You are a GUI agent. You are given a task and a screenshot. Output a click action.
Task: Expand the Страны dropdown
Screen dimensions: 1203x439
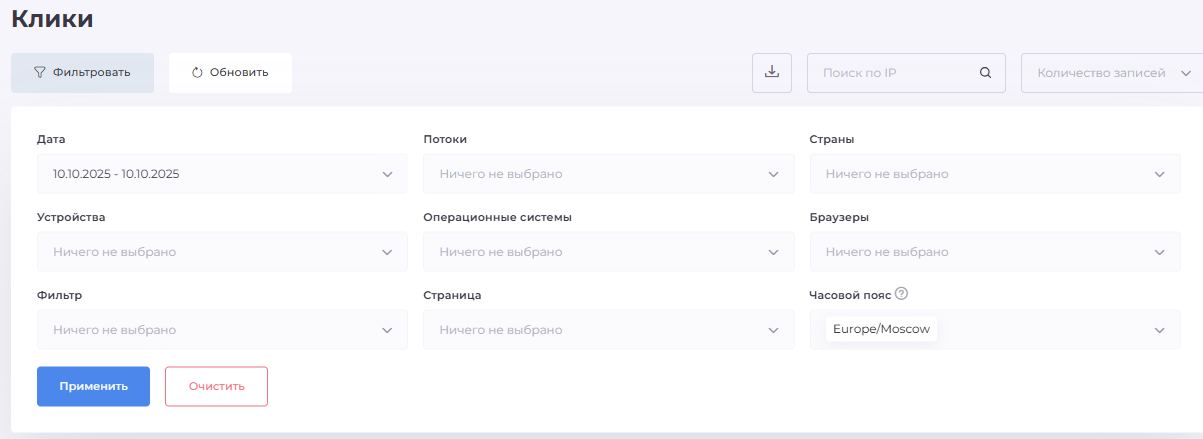coord(994,174)
